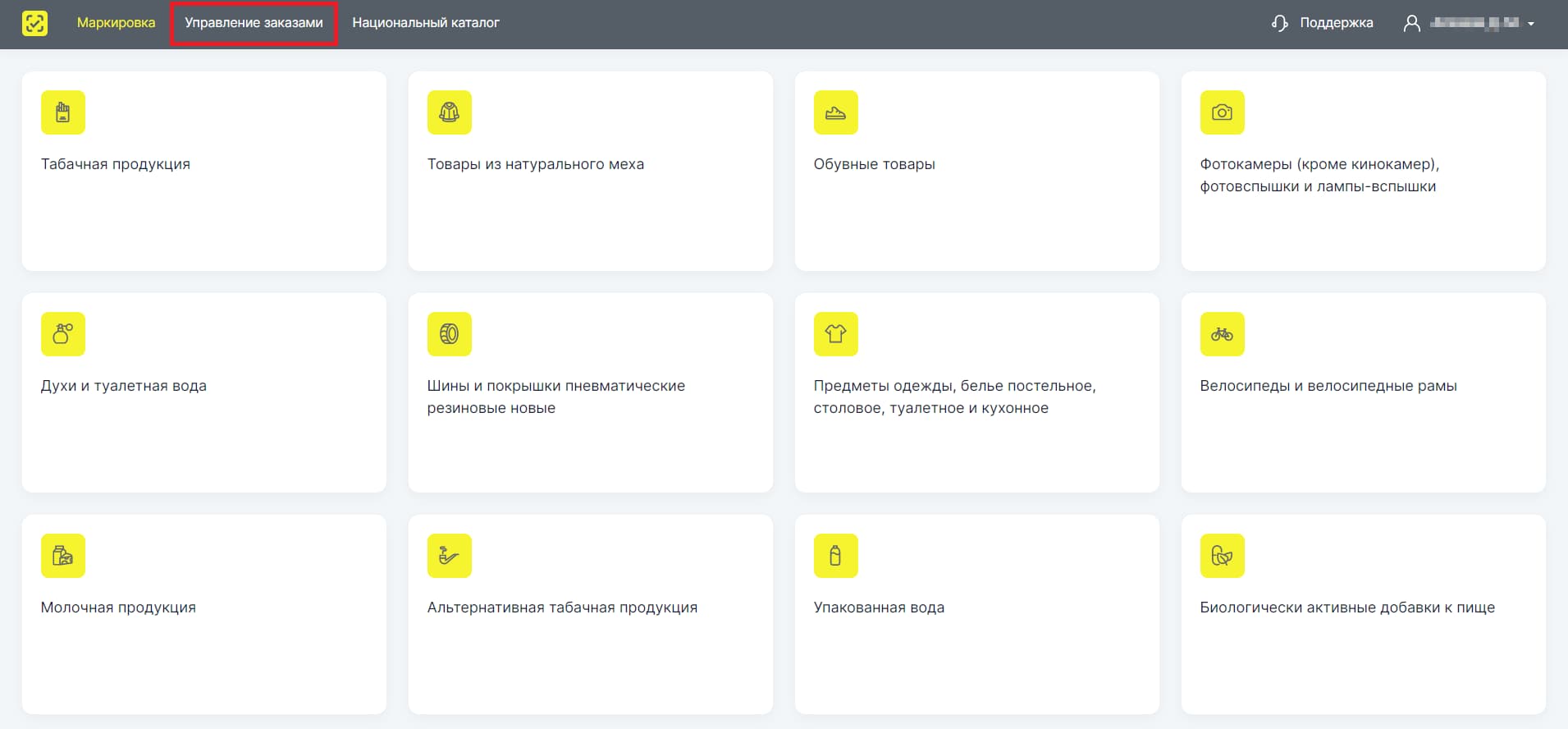Image resolution: width=1568 pixels, height=729 pixels.
Task: Click the smoking pipe icon
Action: click(450, 556)
